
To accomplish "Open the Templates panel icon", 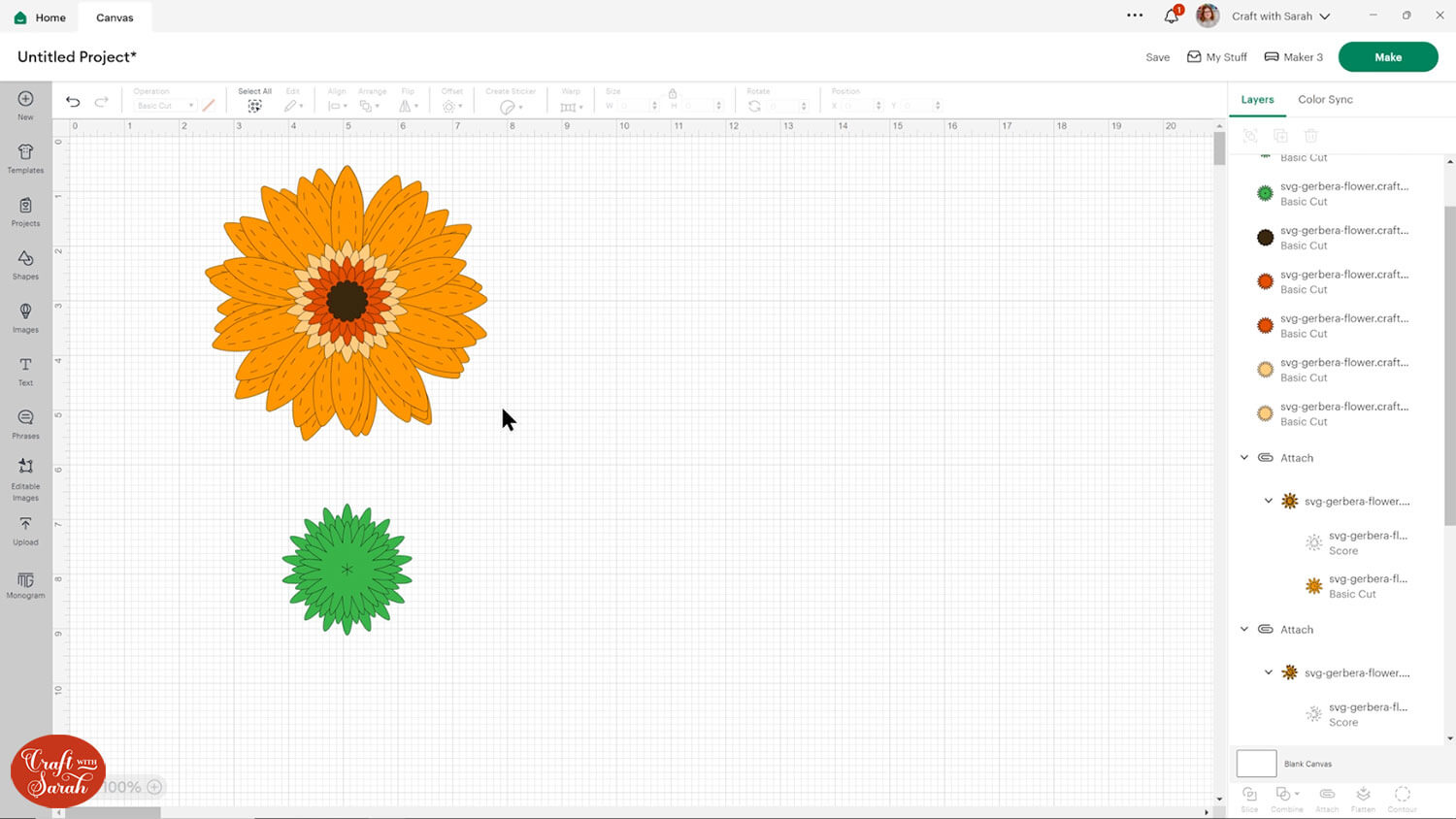I will pyautogui.click(x=25, y=157).
